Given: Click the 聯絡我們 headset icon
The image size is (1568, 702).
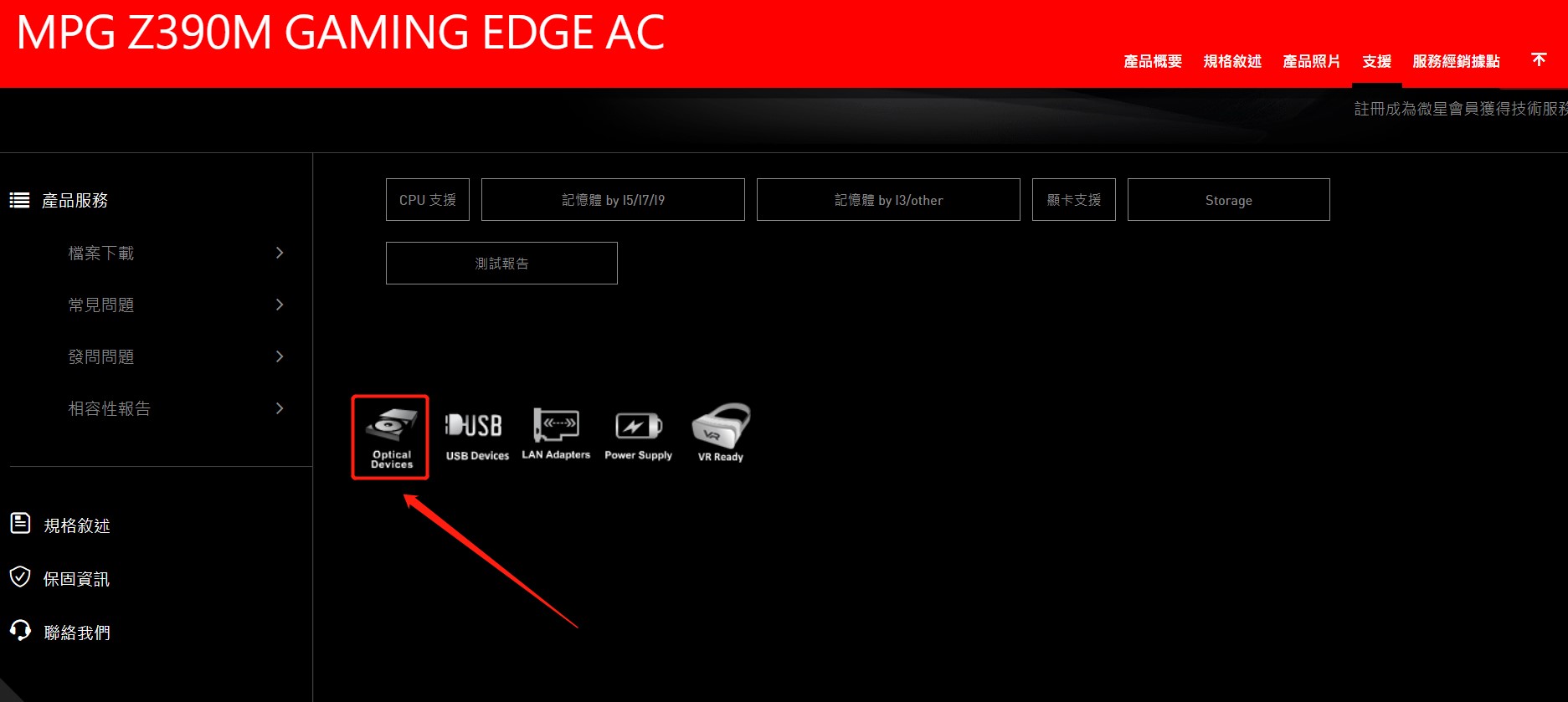Looking at the screenshot, I should [x=20, y=631].
